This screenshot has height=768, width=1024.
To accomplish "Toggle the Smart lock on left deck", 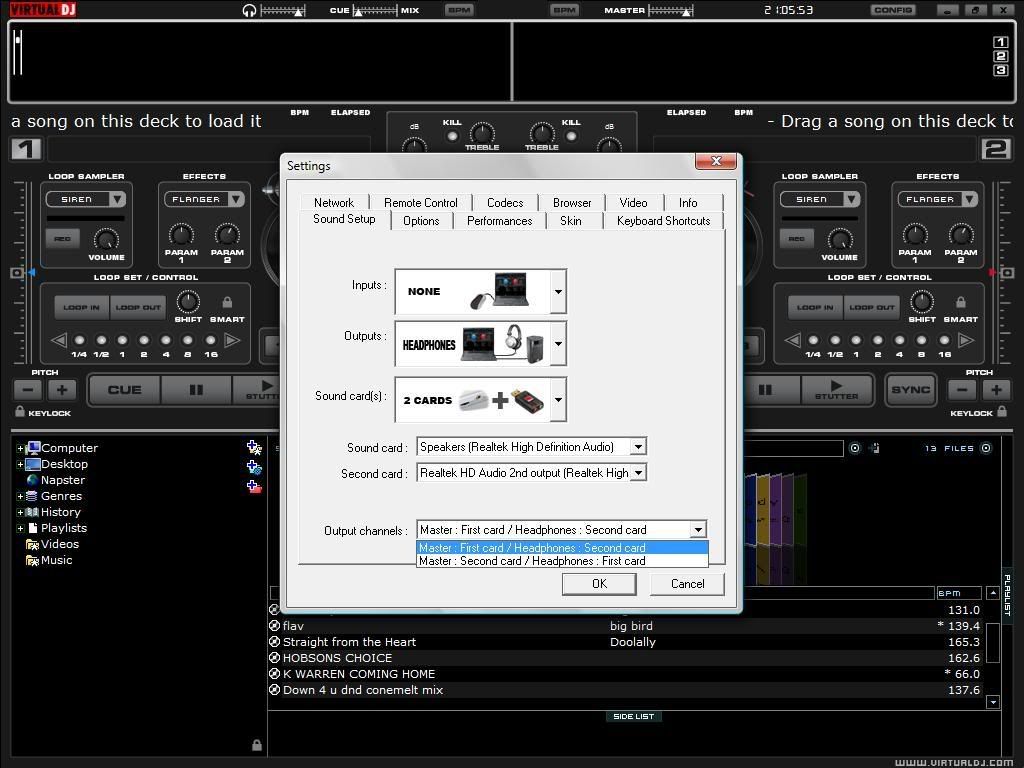I will click(227, 302).
